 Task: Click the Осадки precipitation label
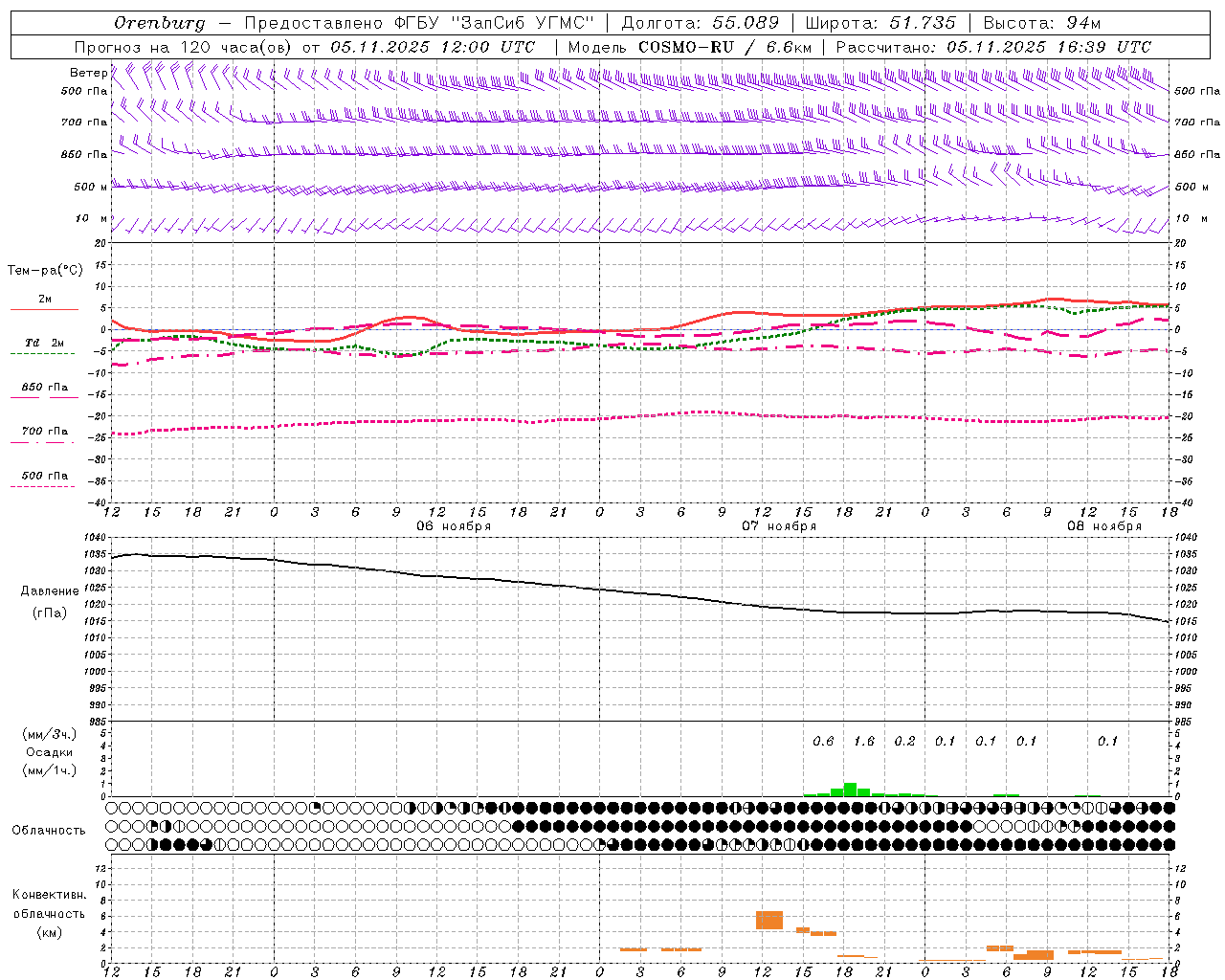(x=49, y=752)
